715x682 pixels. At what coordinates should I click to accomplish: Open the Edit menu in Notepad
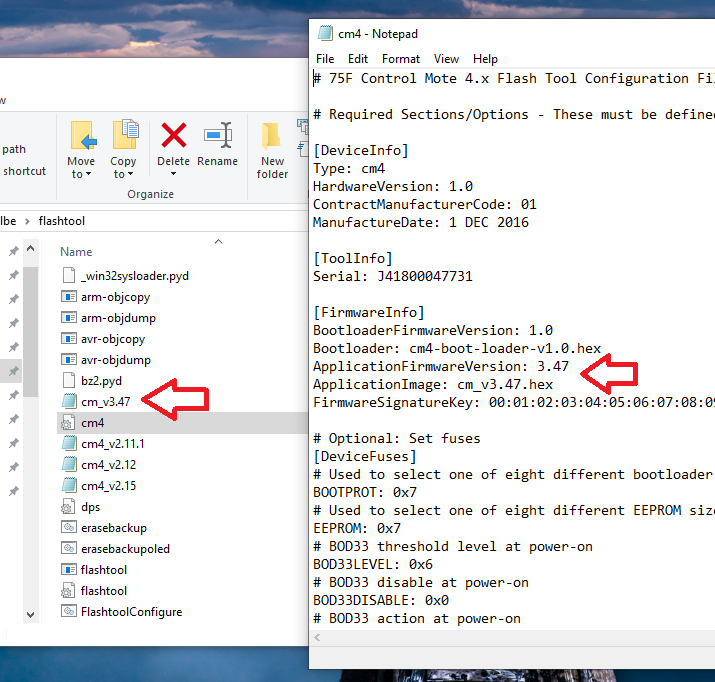point(358,59)
